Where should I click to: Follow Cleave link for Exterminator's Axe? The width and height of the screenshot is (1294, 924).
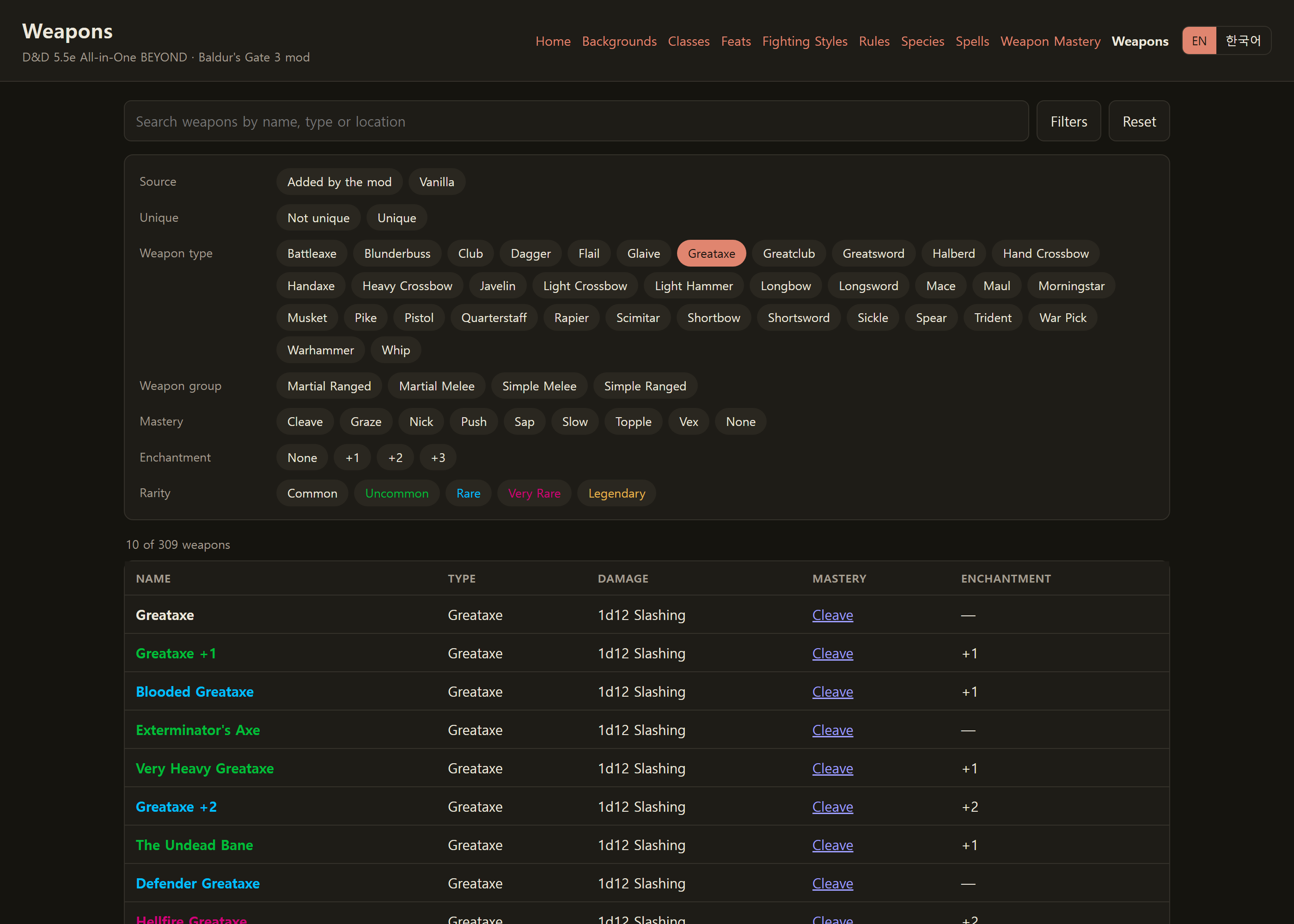click(832, 730)
